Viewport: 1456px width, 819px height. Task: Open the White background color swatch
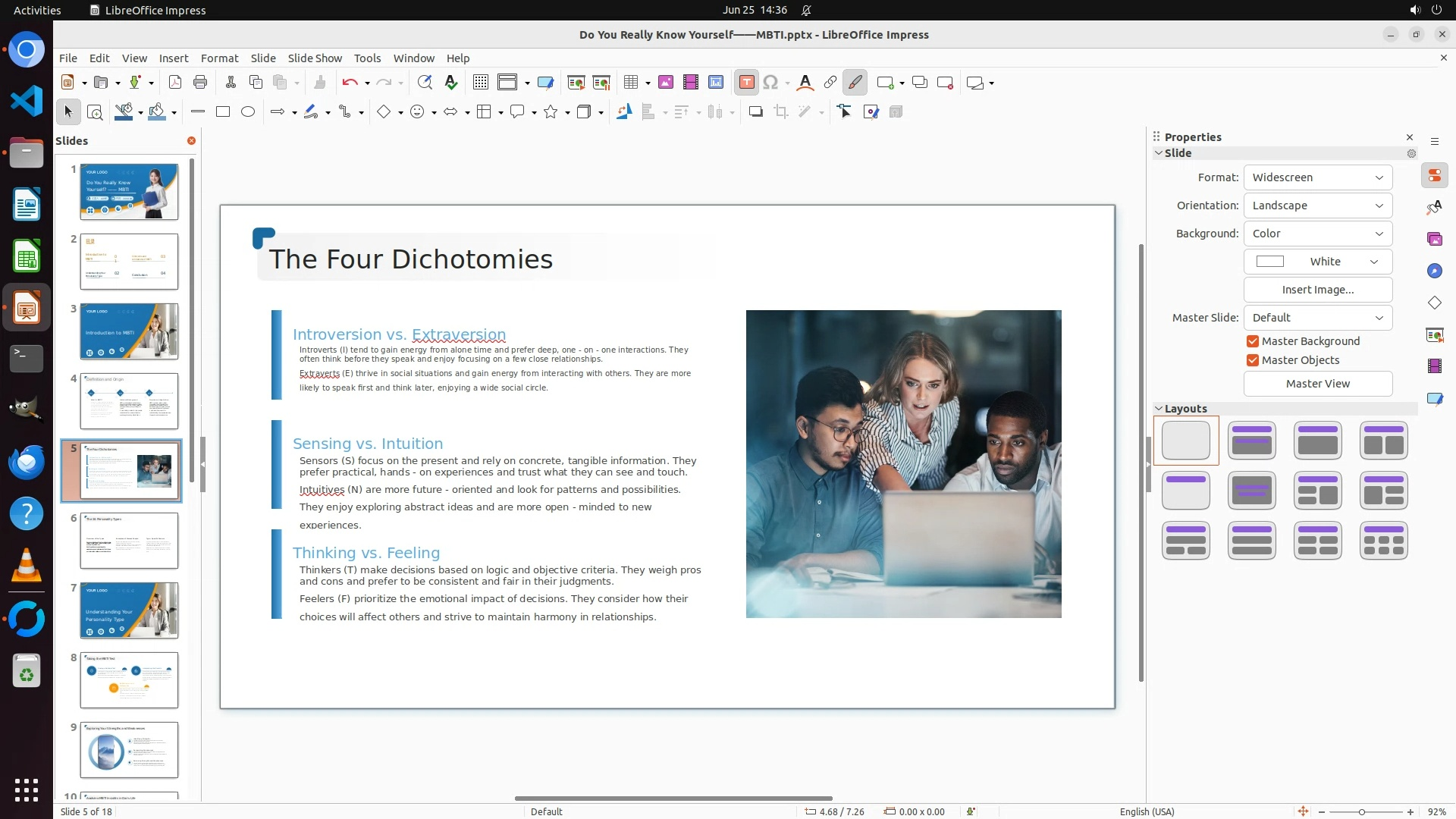1317,262
